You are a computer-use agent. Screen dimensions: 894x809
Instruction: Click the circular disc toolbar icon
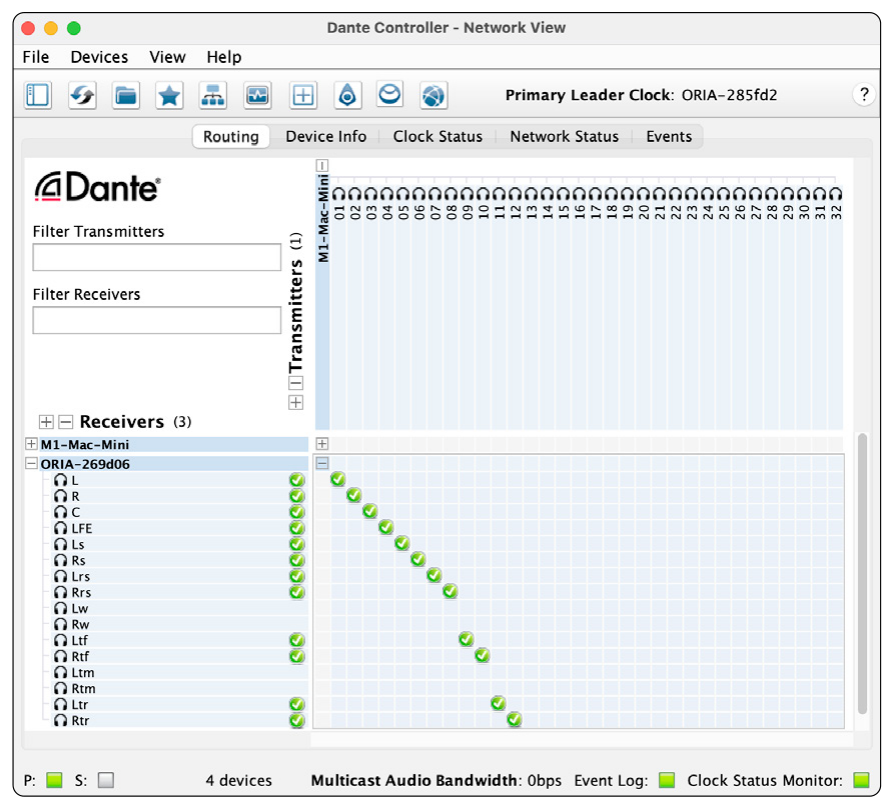point(390,94)
